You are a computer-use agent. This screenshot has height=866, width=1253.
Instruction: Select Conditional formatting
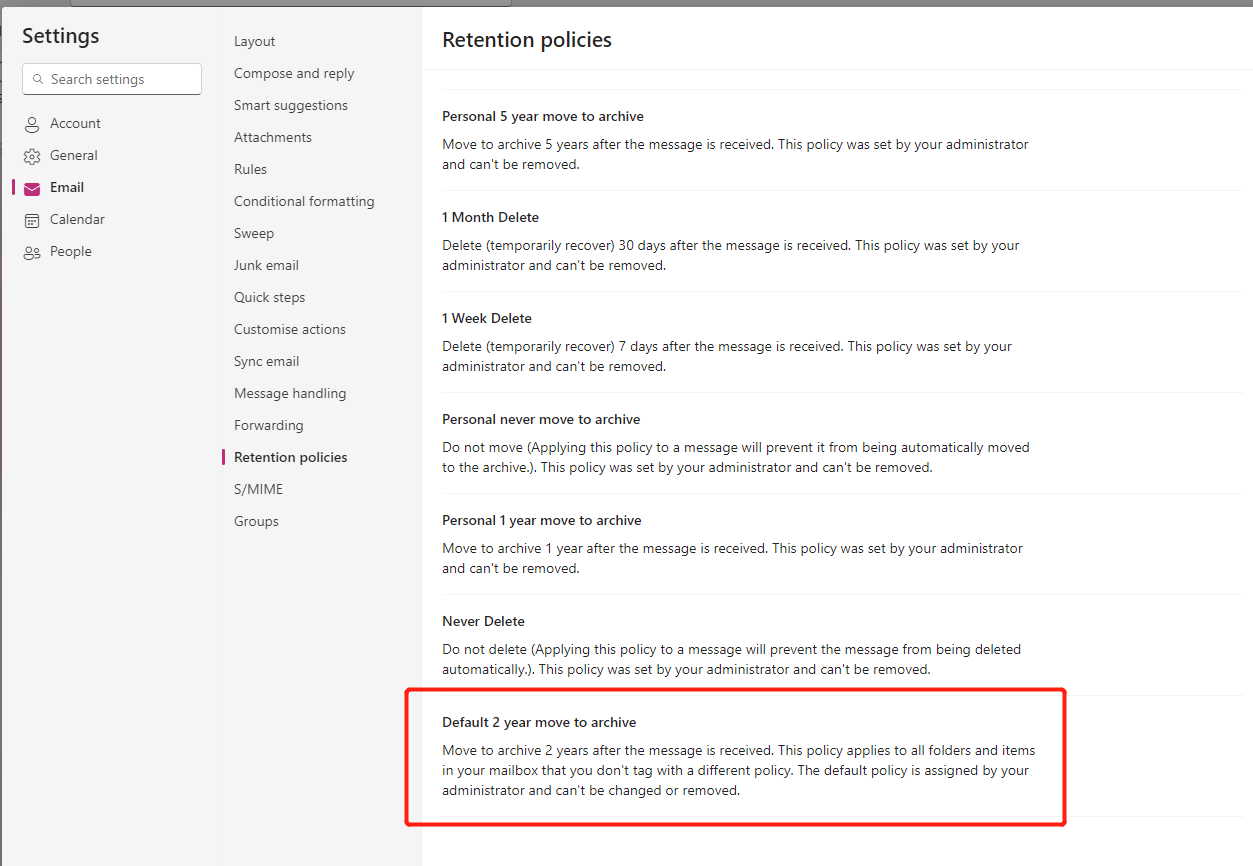coord(304,201)
